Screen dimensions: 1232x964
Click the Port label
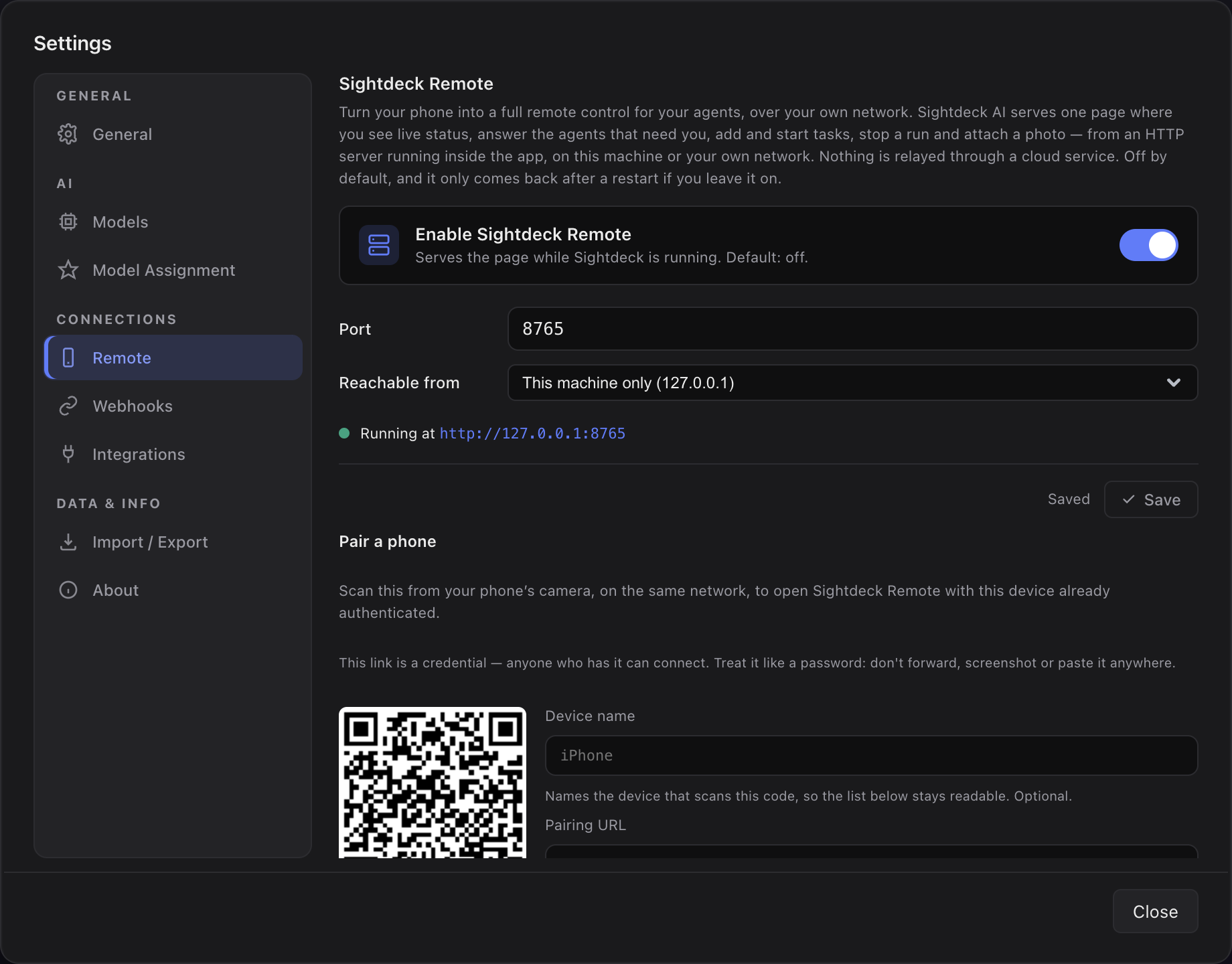pos(355,329)
